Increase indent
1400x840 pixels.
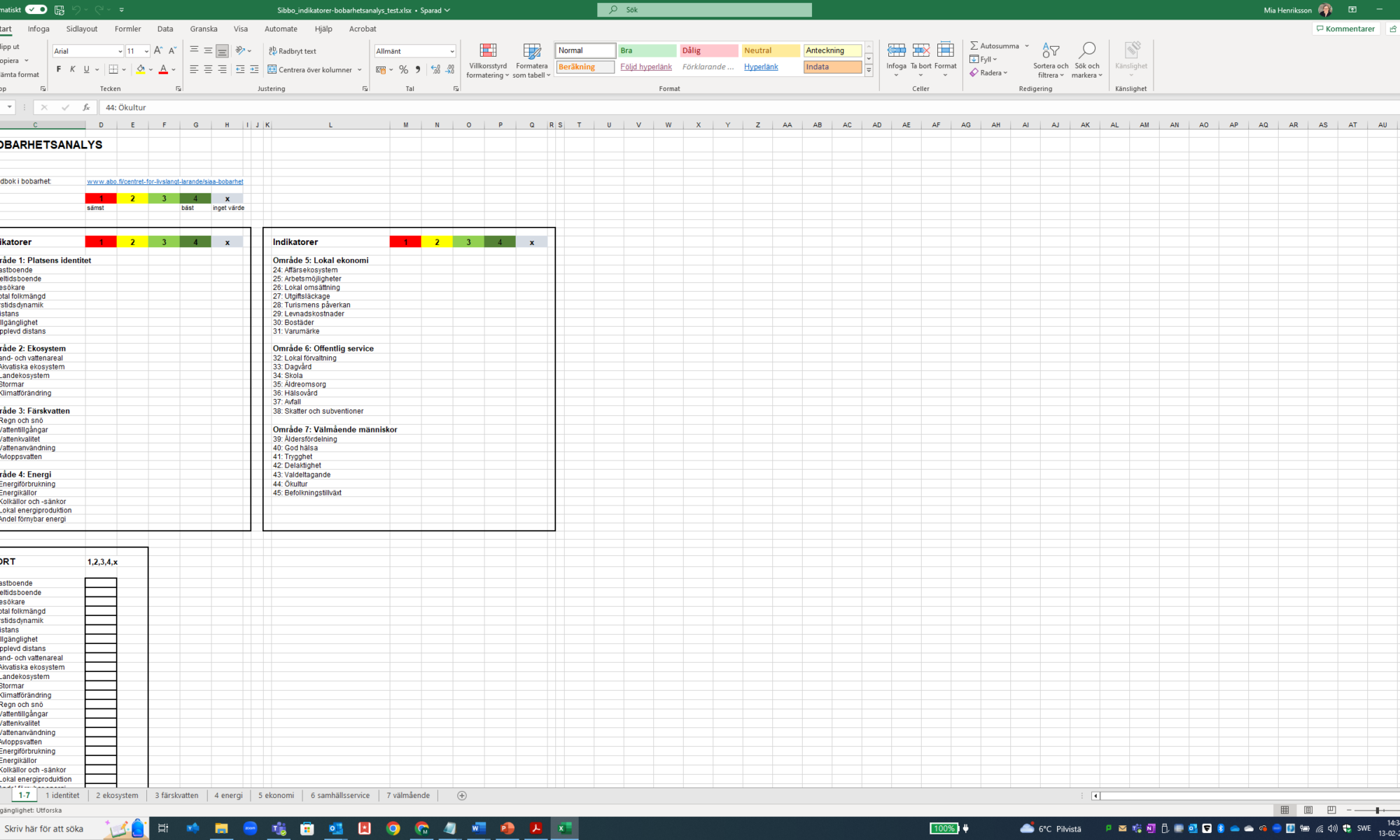254,69
